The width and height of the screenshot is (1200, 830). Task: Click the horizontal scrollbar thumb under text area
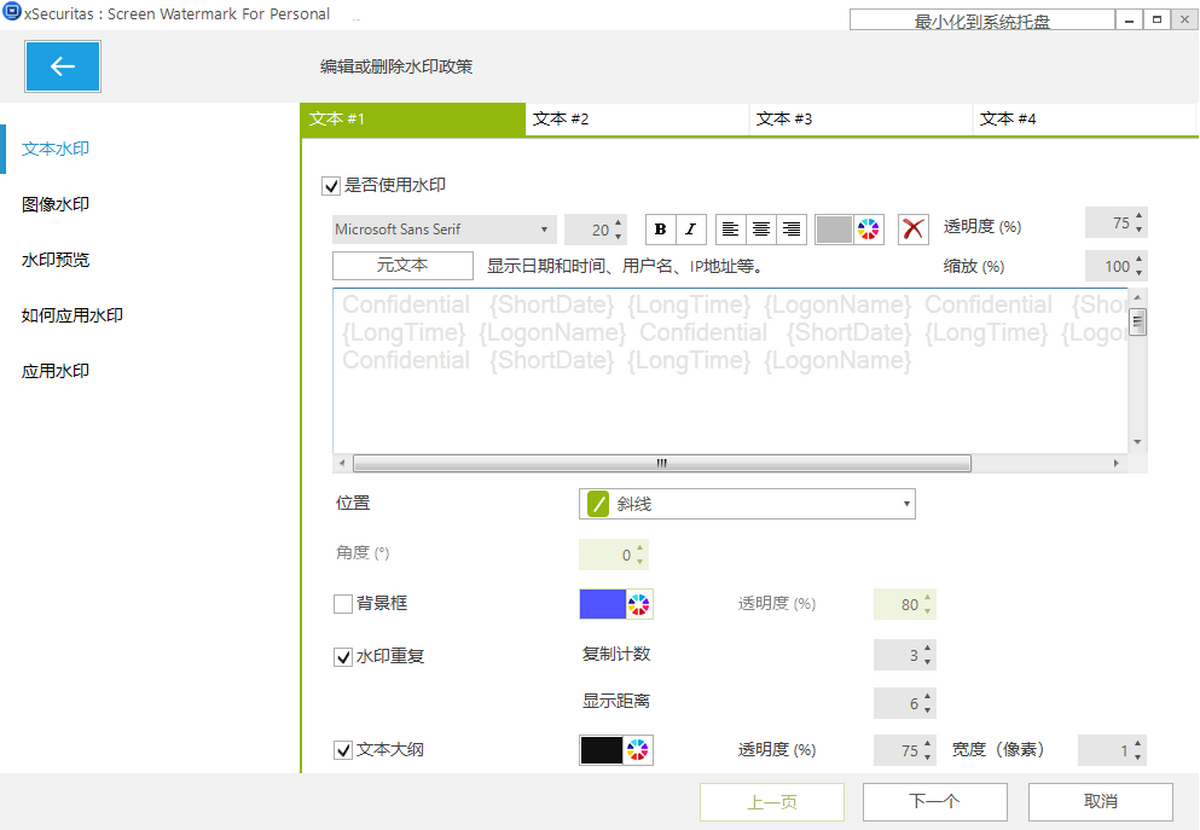661,464
